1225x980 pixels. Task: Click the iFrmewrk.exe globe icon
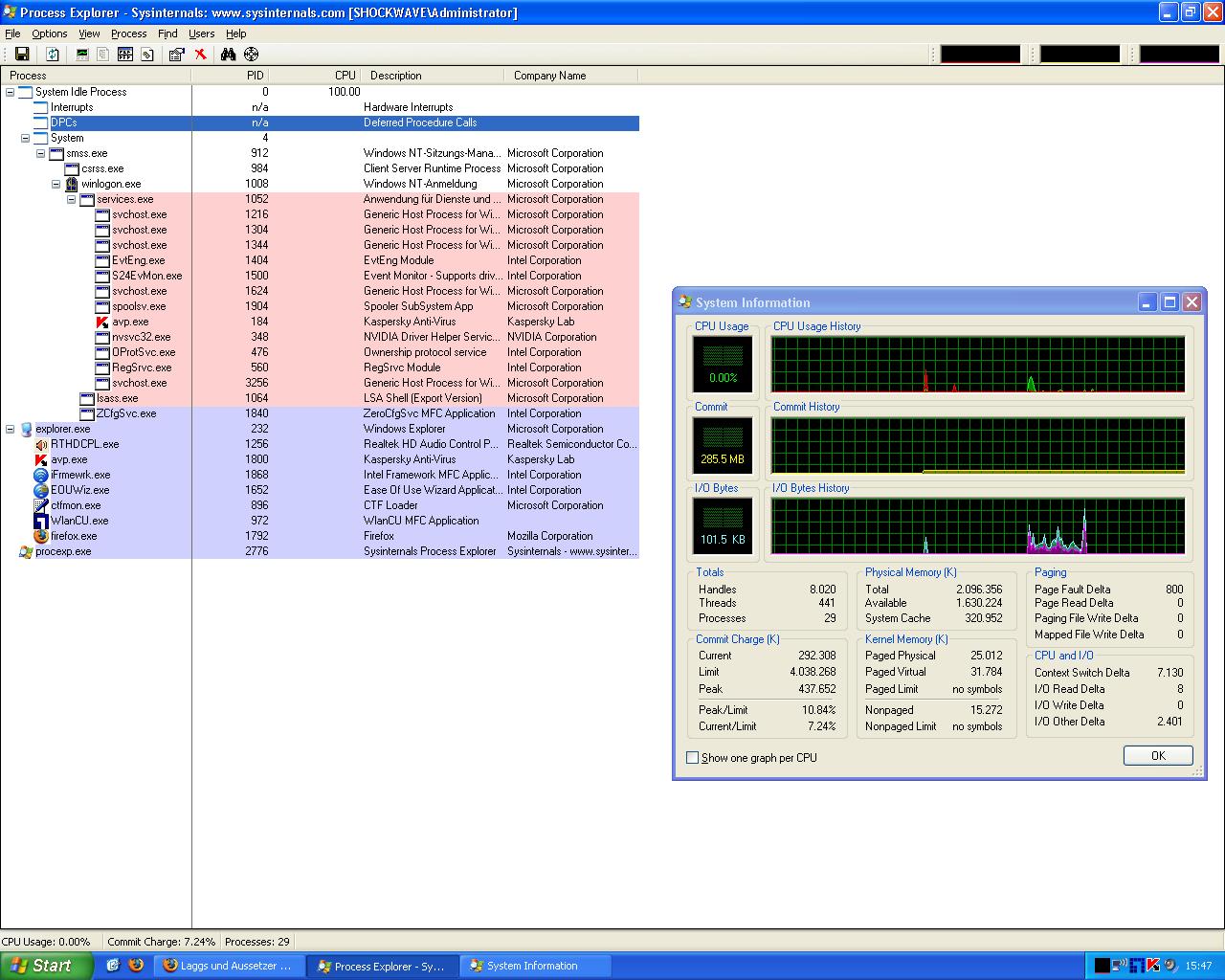click(x=41, y=475)
